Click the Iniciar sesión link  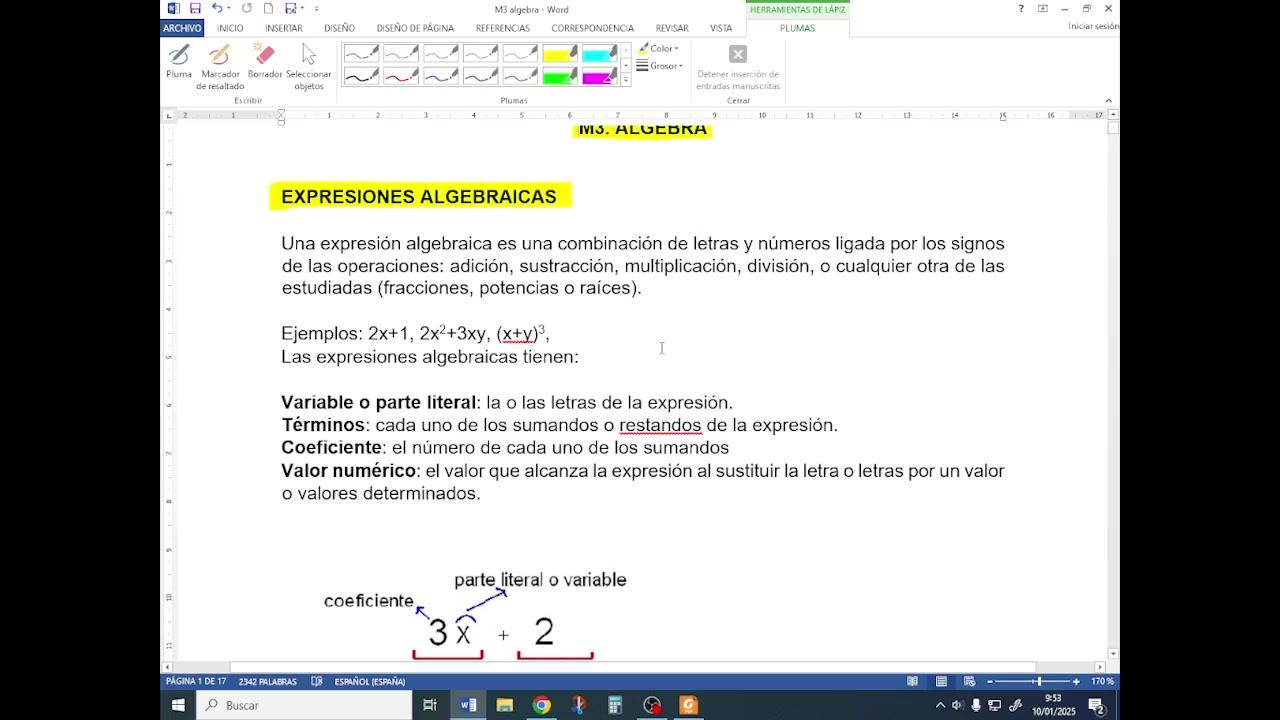pyautogui.click(x=1093, y=27)
